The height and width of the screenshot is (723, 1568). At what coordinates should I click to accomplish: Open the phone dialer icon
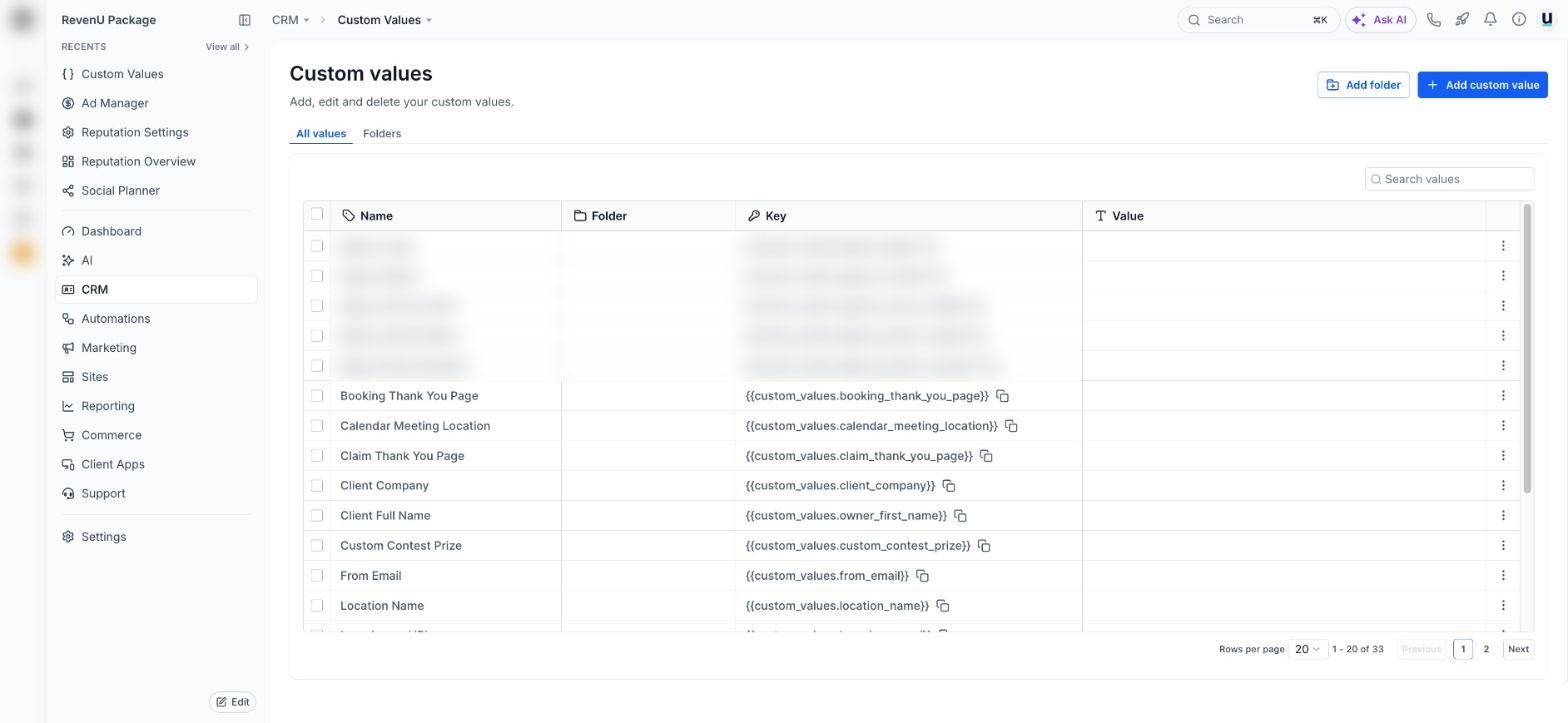click(1434, 20)
